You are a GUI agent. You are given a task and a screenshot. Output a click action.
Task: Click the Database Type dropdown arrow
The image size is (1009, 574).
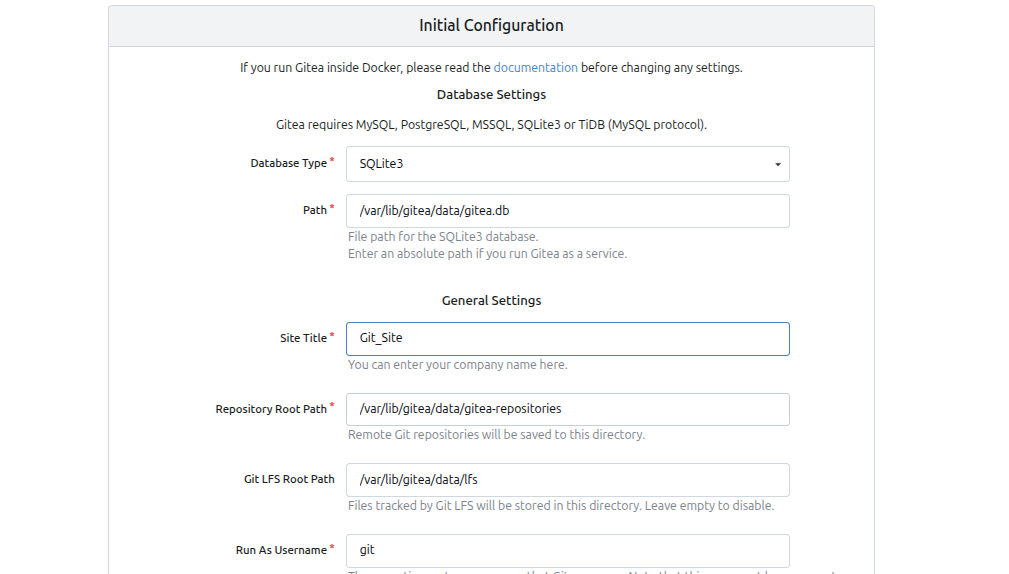point(777,164)
